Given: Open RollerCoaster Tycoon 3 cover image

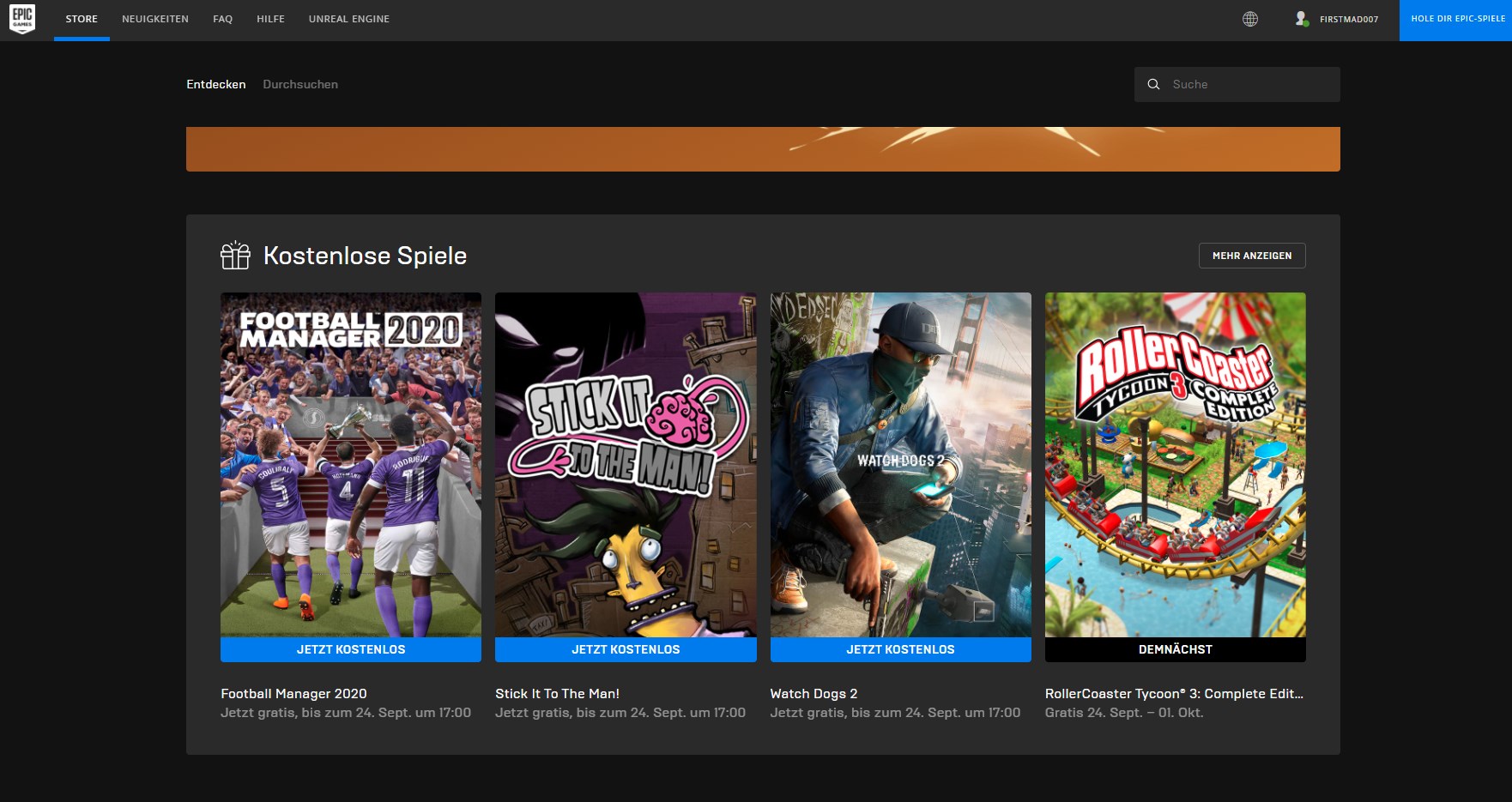Looking at the screenshot, I should pos(1176,464).
